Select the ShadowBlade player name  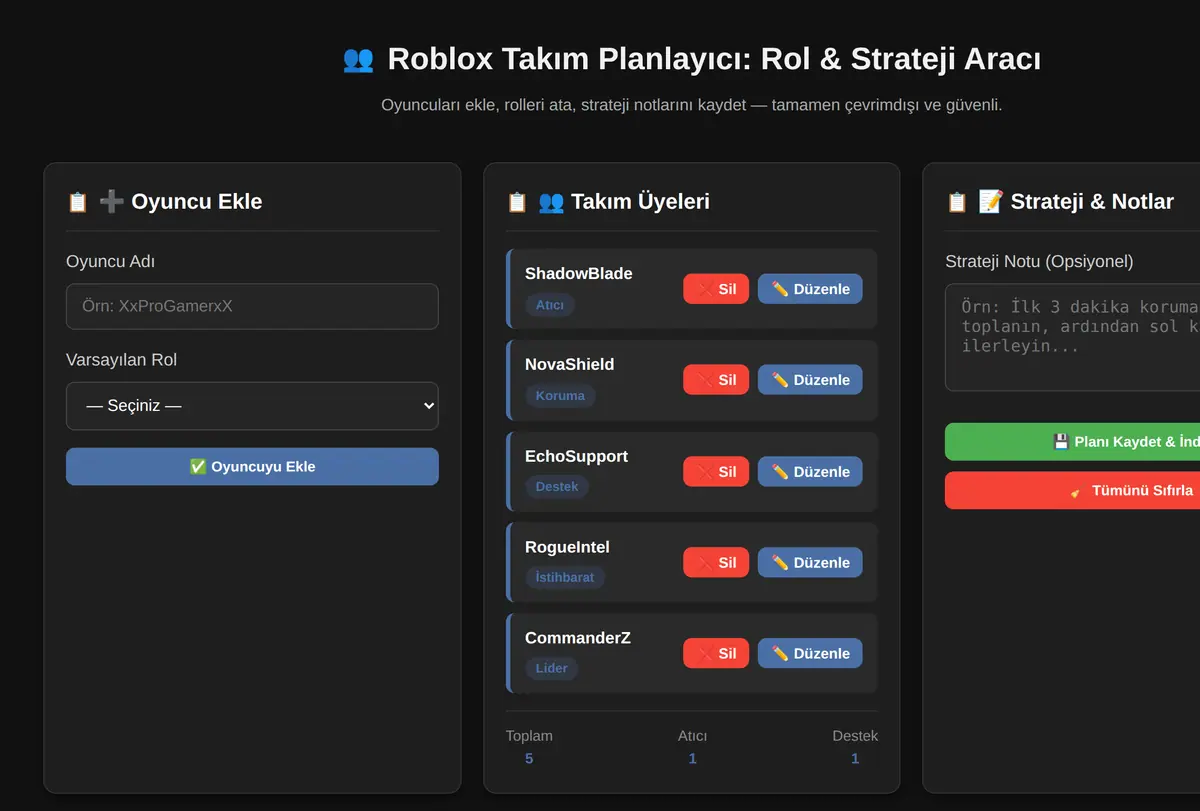[x=579, y=274]
